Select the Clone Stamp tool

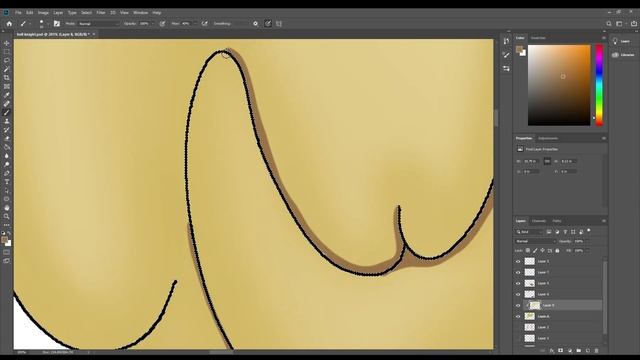[x=7, y=121]
